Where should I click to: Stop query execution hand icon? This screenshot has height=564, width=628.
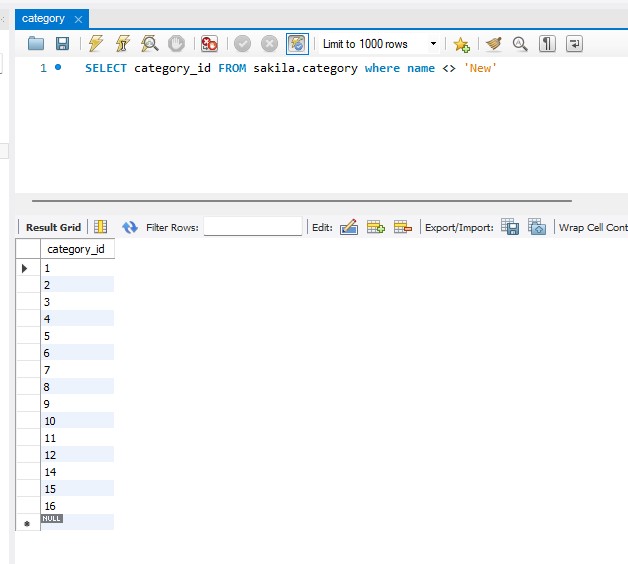click(x=176, y=43)
